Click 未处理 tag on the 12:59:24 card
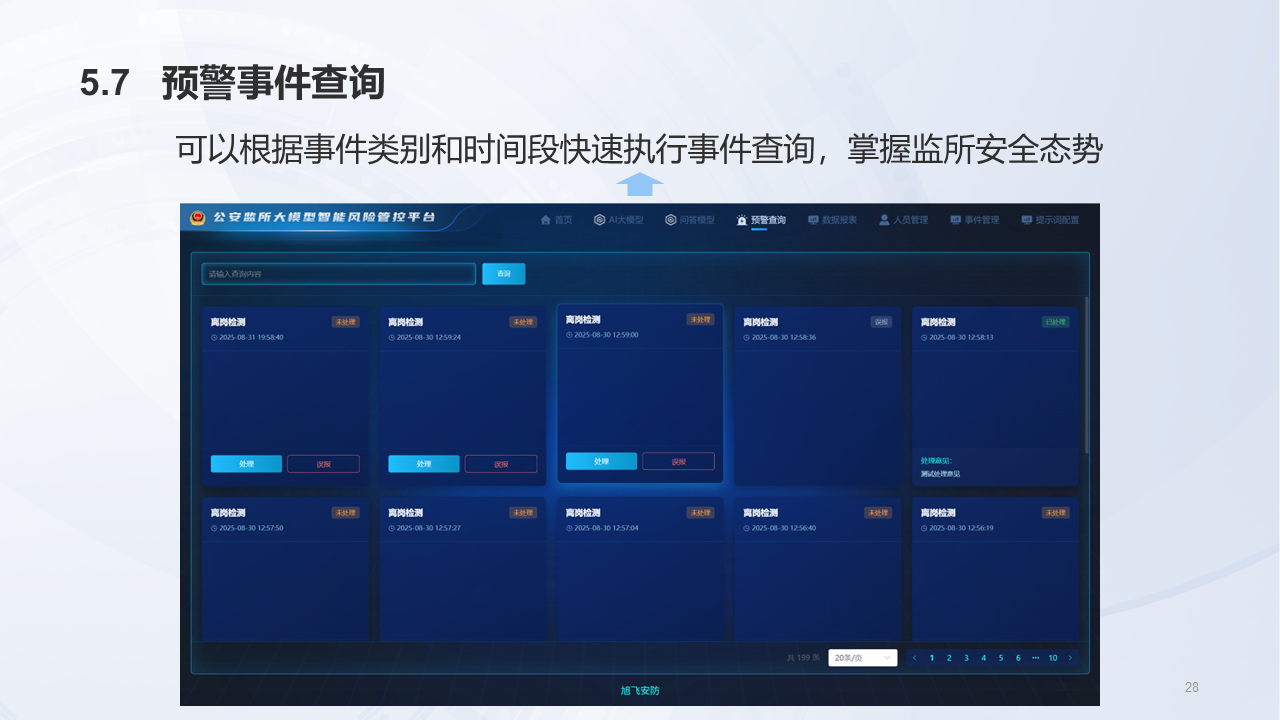Image resolution: width=1280 pixels, height=720 pixels. coord(523,322)
